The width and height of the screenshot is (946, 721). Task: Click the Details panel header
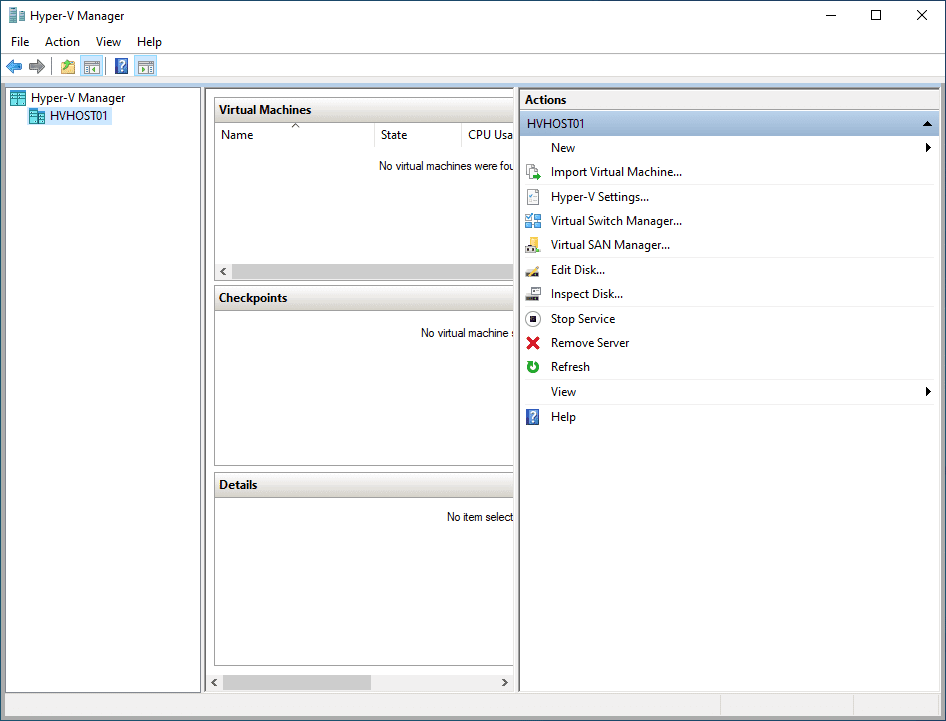[364, 485]
